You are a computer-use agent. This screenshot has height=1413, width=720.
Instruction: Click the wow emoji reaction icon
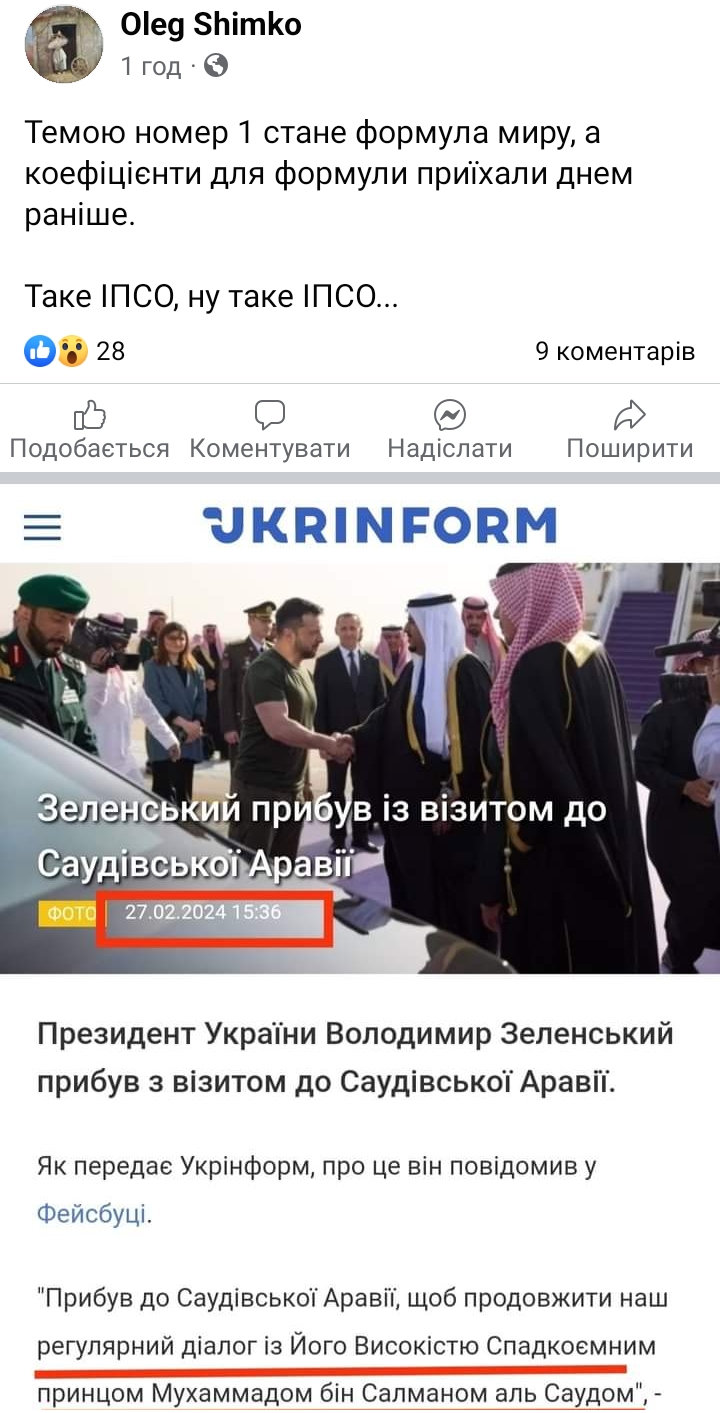[72, 351]
